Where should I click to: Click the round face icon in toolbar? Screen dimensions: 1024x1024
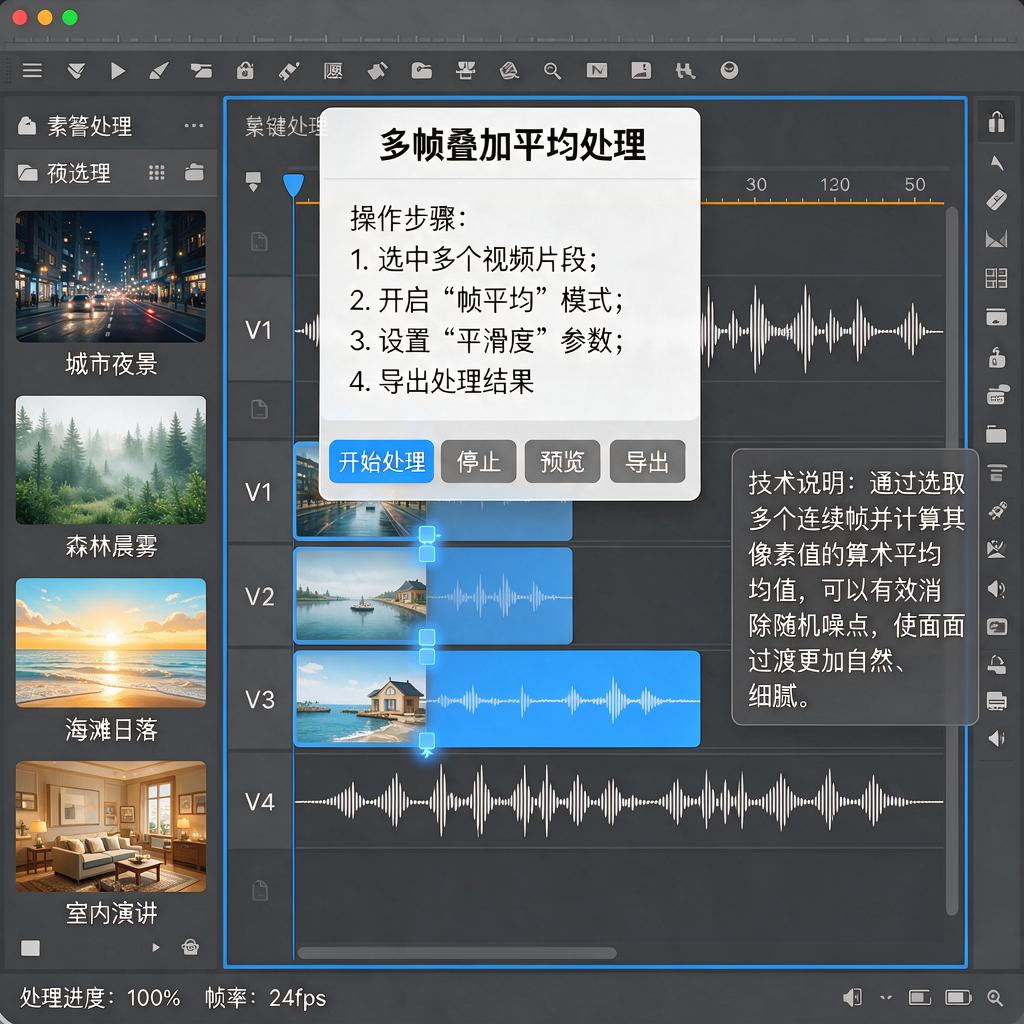point(729,70)
